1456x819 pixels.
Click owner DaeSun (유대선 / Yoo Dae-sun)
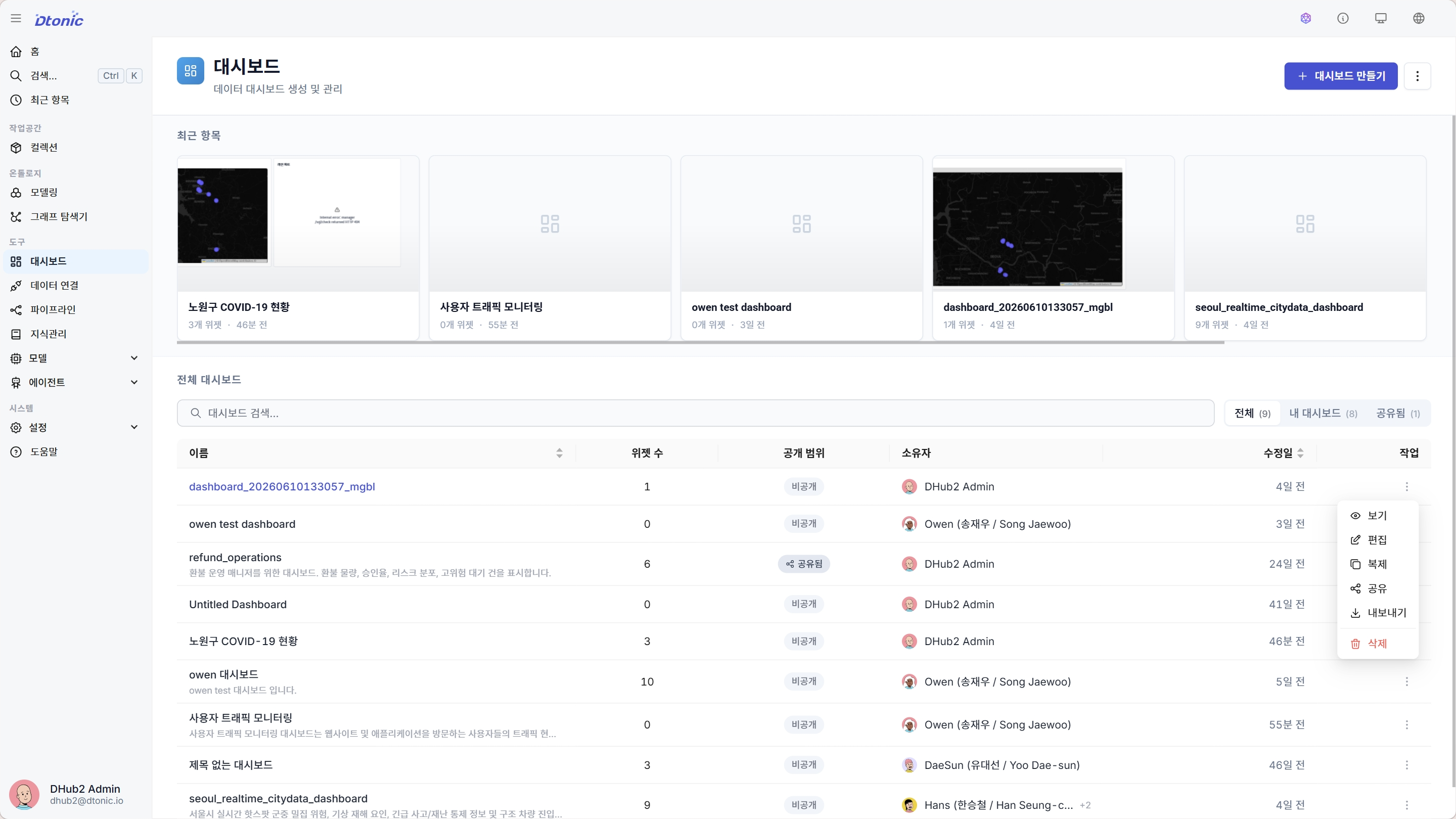[x=1002, y=765]
